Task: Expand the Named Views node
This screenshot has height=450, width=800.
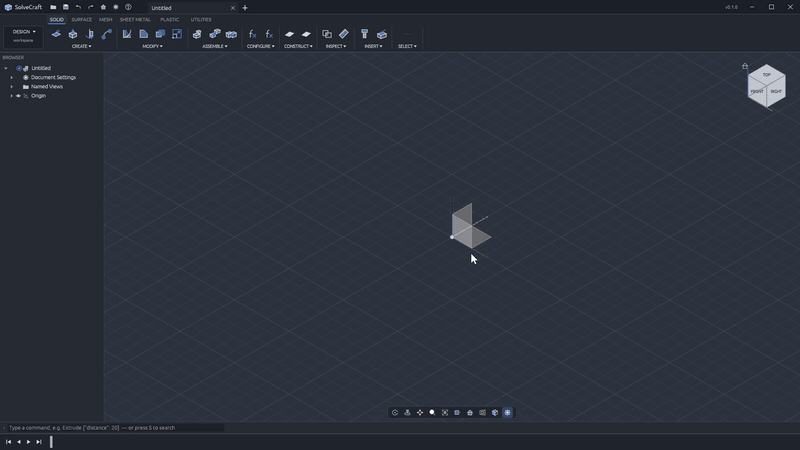Action: click(12, 87)
